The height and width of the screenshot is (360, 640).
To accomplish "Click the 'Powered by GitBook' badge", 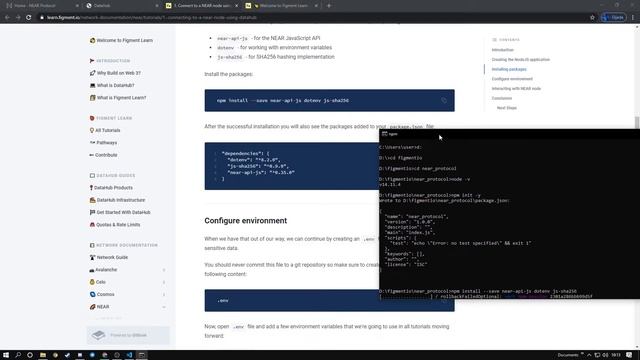I will 128,335.
